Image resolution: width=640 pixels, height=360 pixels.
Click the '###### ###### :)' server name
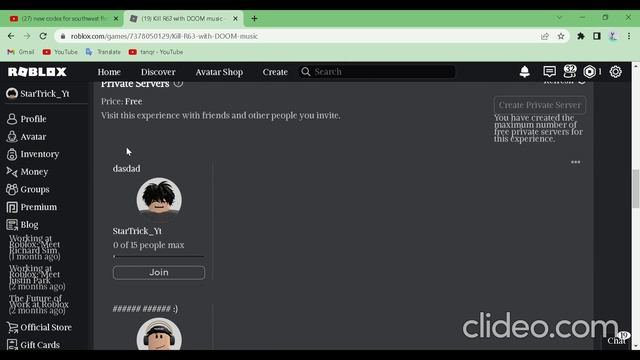tap(145, 309)
